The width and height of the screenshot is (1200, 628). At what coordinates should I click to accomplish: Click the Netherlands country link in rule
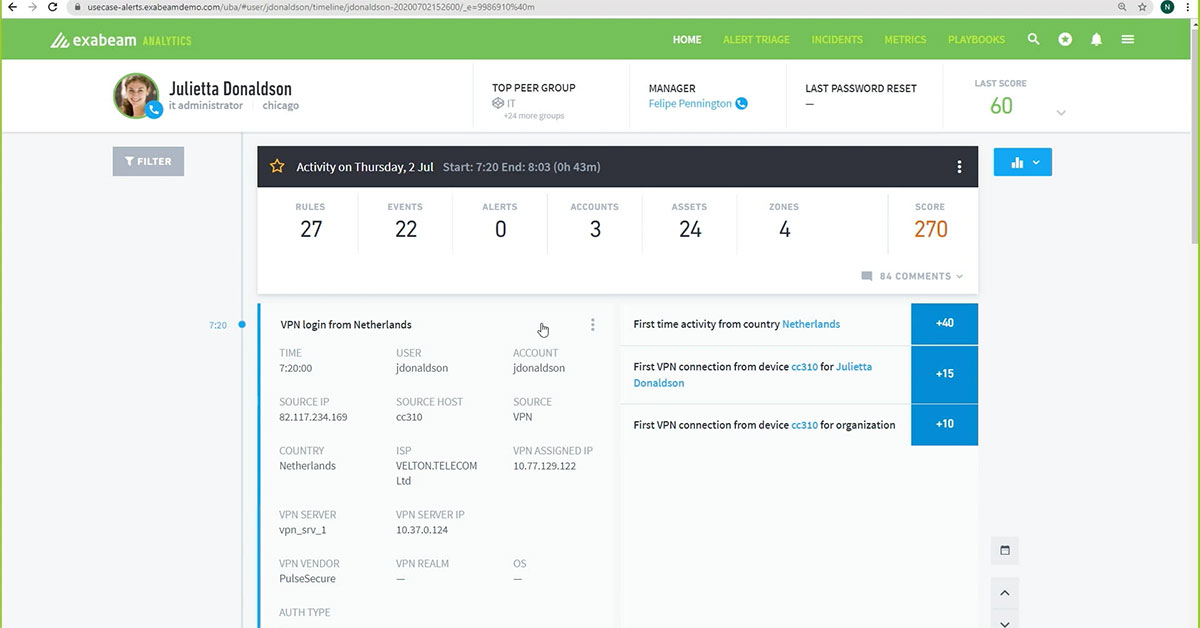coord(811,324)
